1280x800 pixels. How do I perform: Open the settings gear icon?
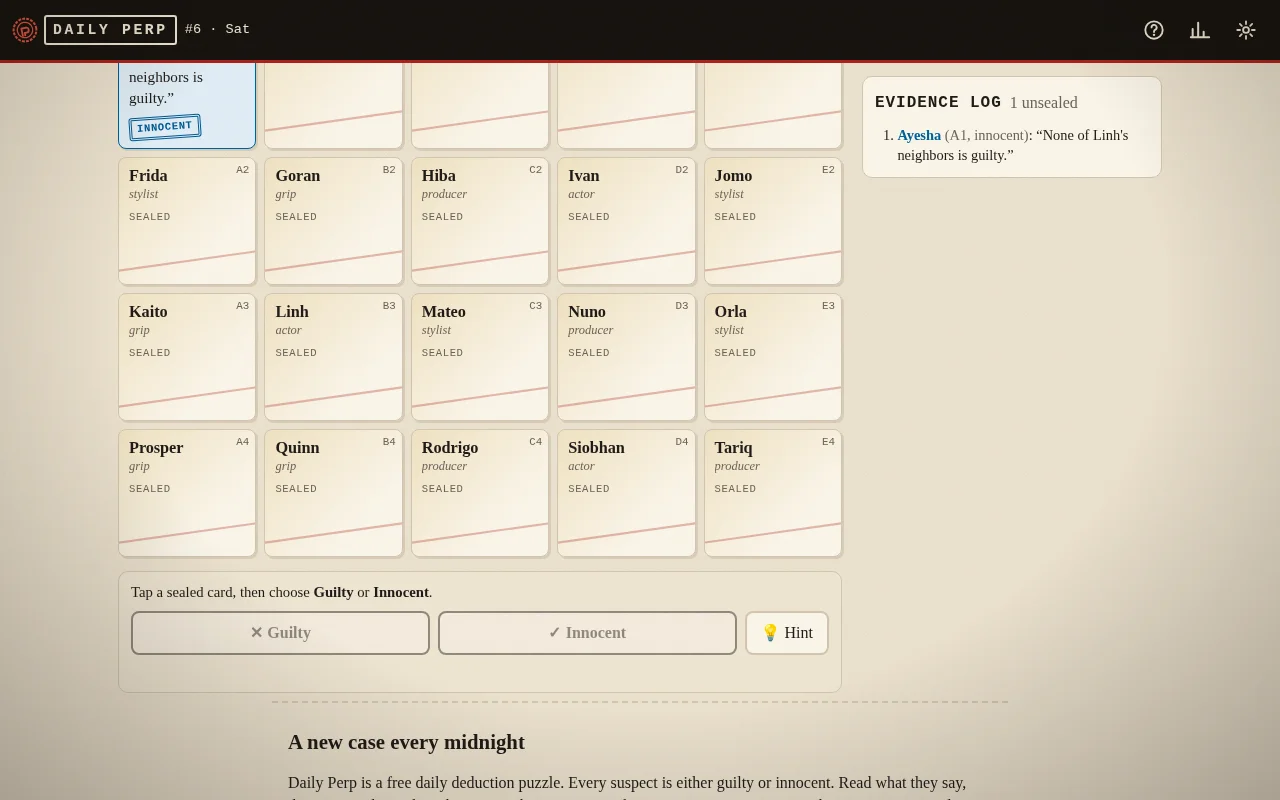(x=1246, y=30)
